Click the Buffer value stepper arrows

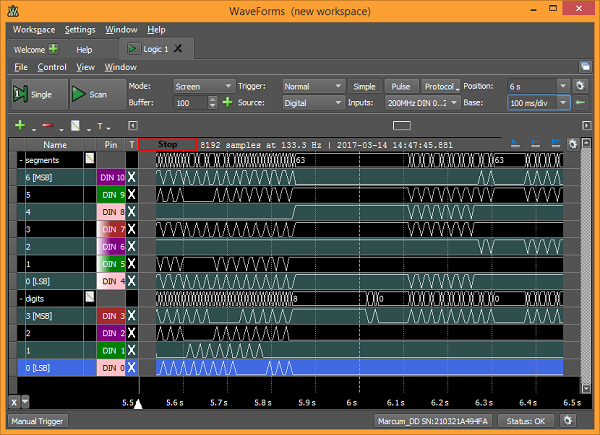213,102
